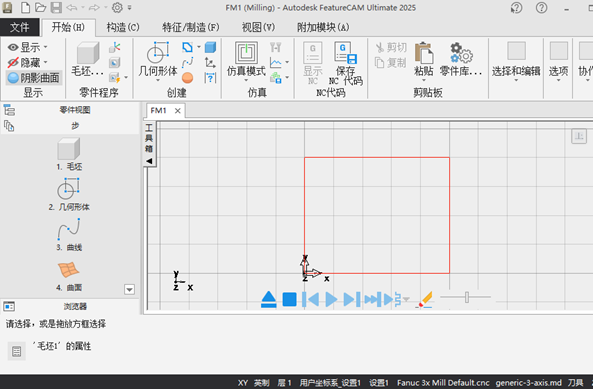
Task: Click the coordinate axes icon in 创建 group
Action: click(210, 62)
